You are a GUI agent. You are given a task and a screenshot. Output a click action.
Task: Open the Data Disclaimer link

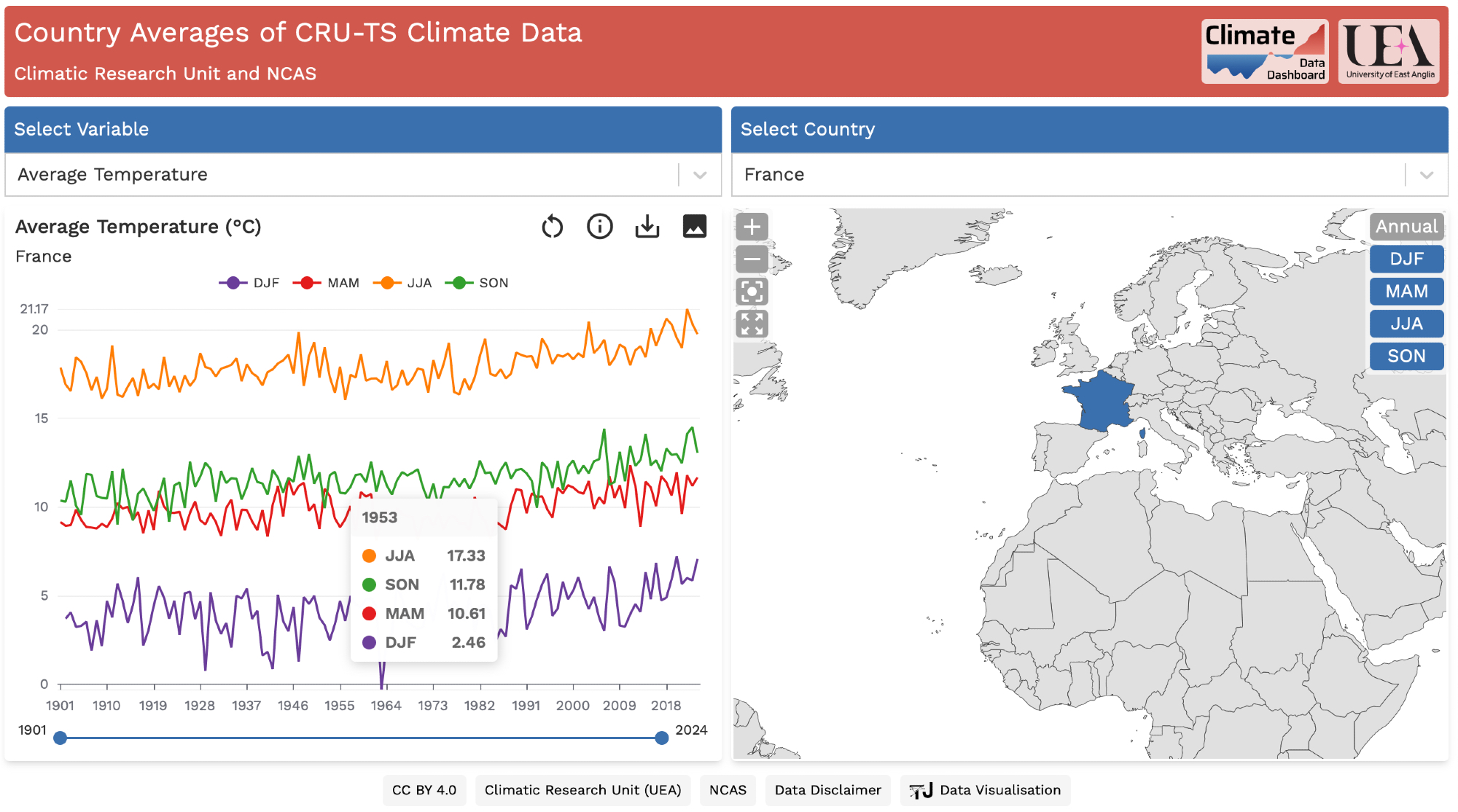click(827, 790)
